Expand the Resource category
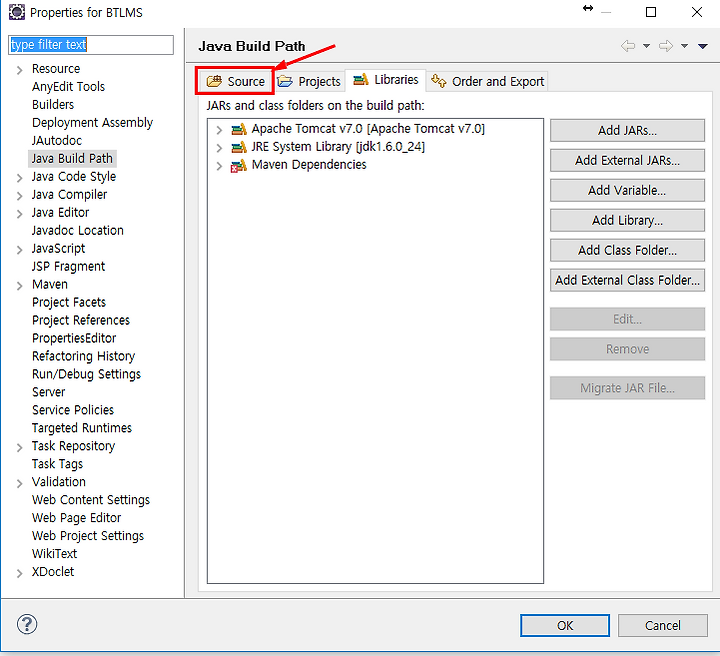 (19, 70)
